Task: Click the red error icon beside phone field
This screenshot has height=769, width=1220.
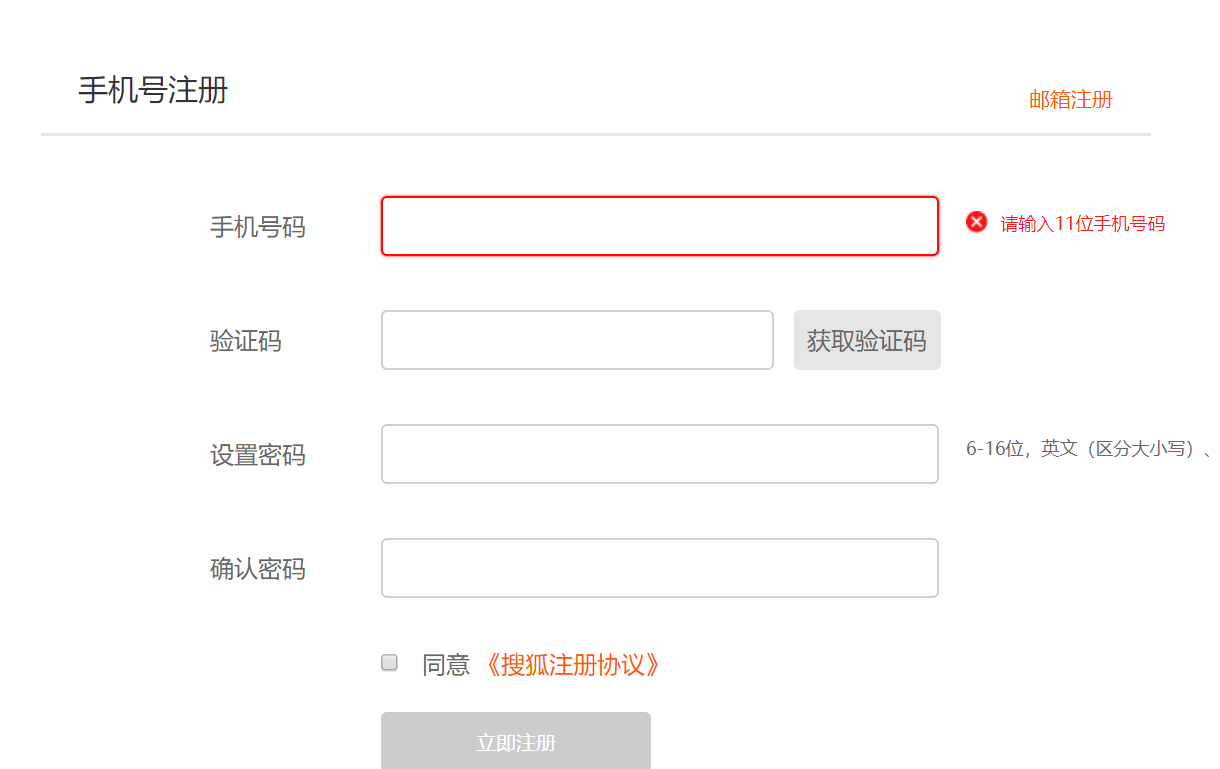Action: point(976,223)
